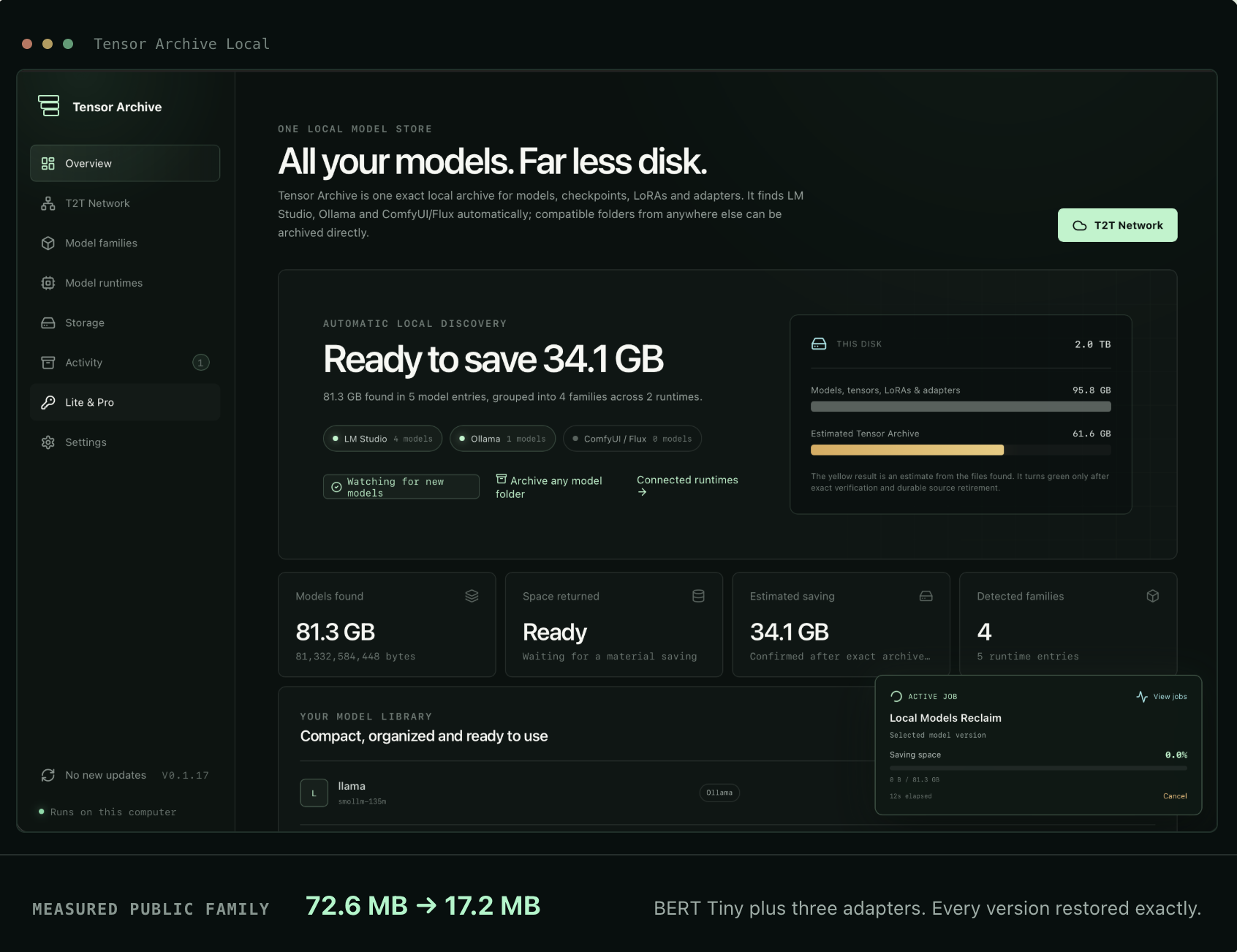Click the cube icon on Detected families card
Viewport: 1237px width, 952px height.
1153,596
